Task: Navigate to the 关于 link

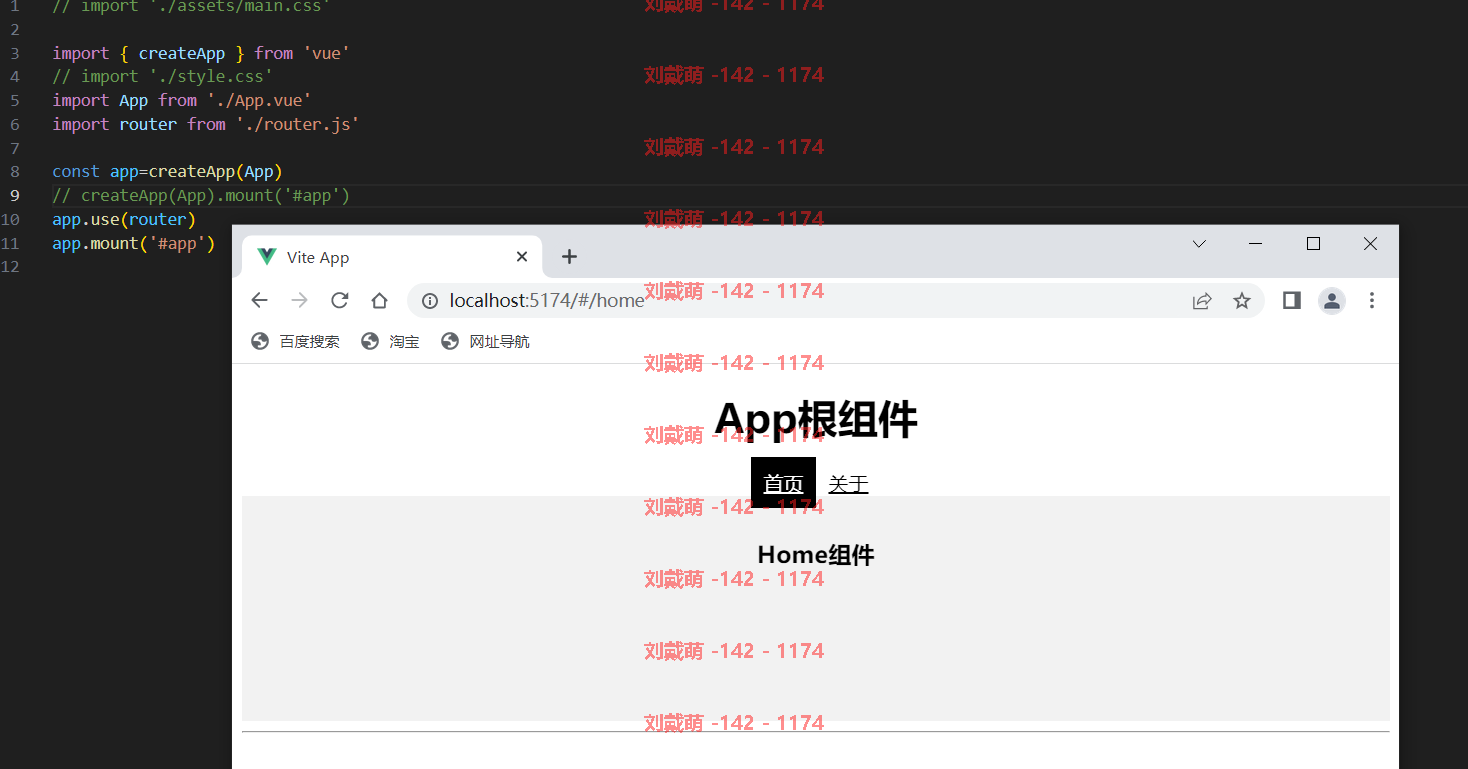Action: click(x=848, y=484)
